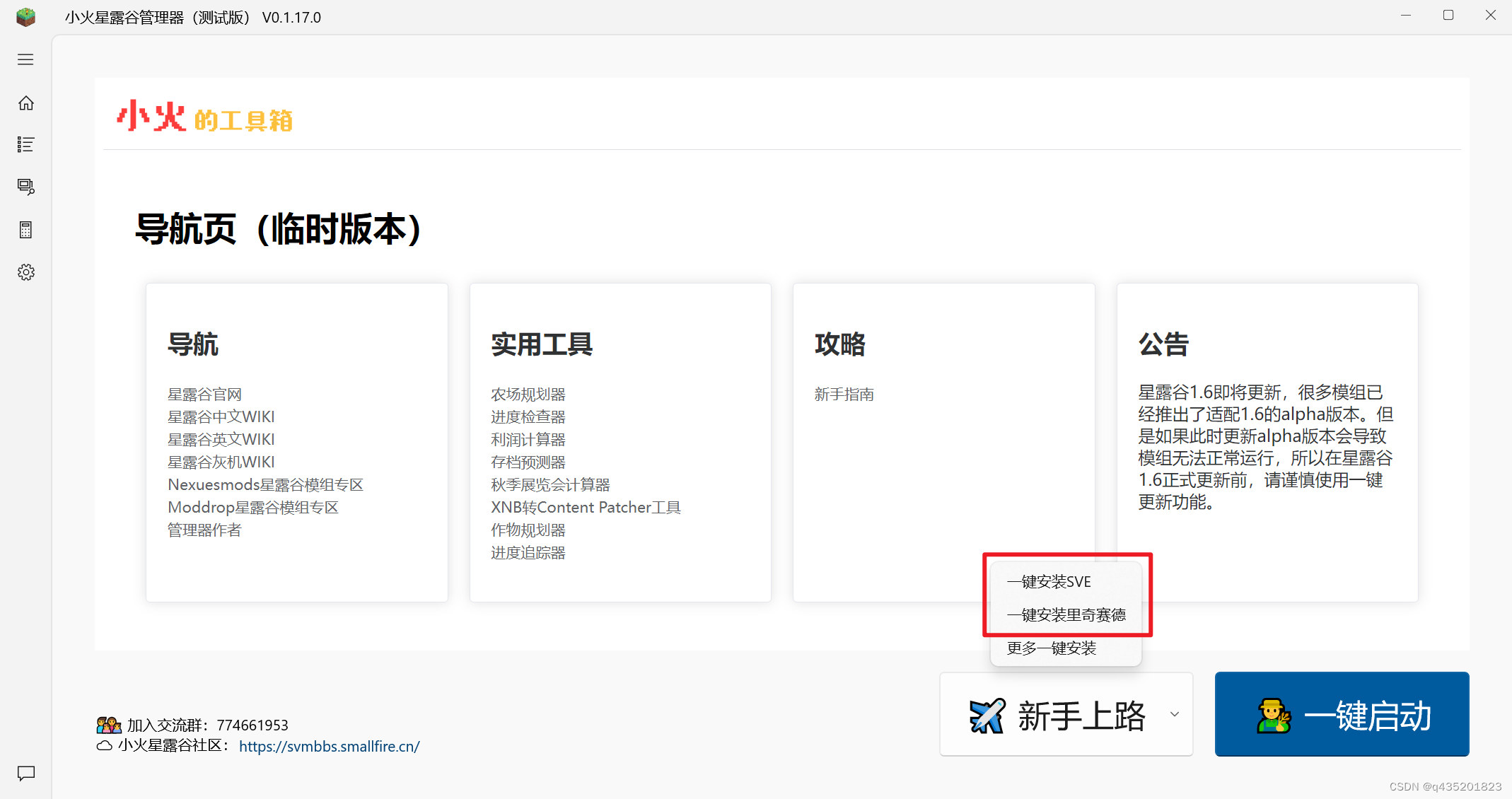Open settings gear in sidebar
1512x799 pixels.
tap(25, 272)
